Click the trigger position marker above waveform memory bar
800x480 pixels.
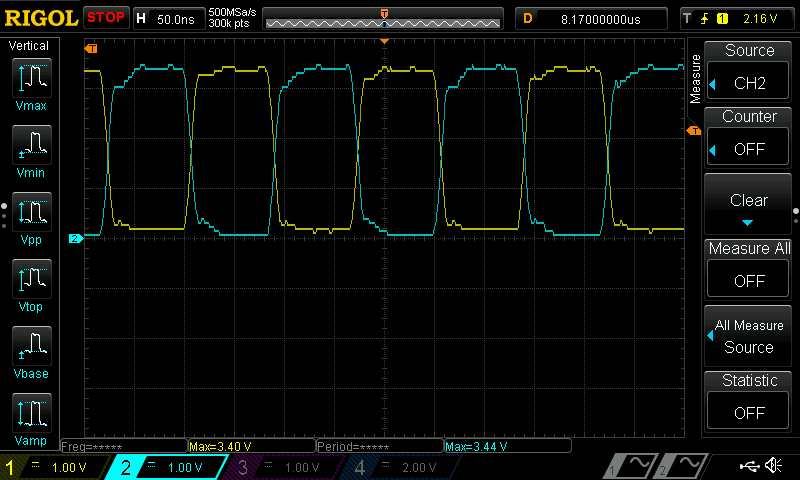tap(384, 13)
